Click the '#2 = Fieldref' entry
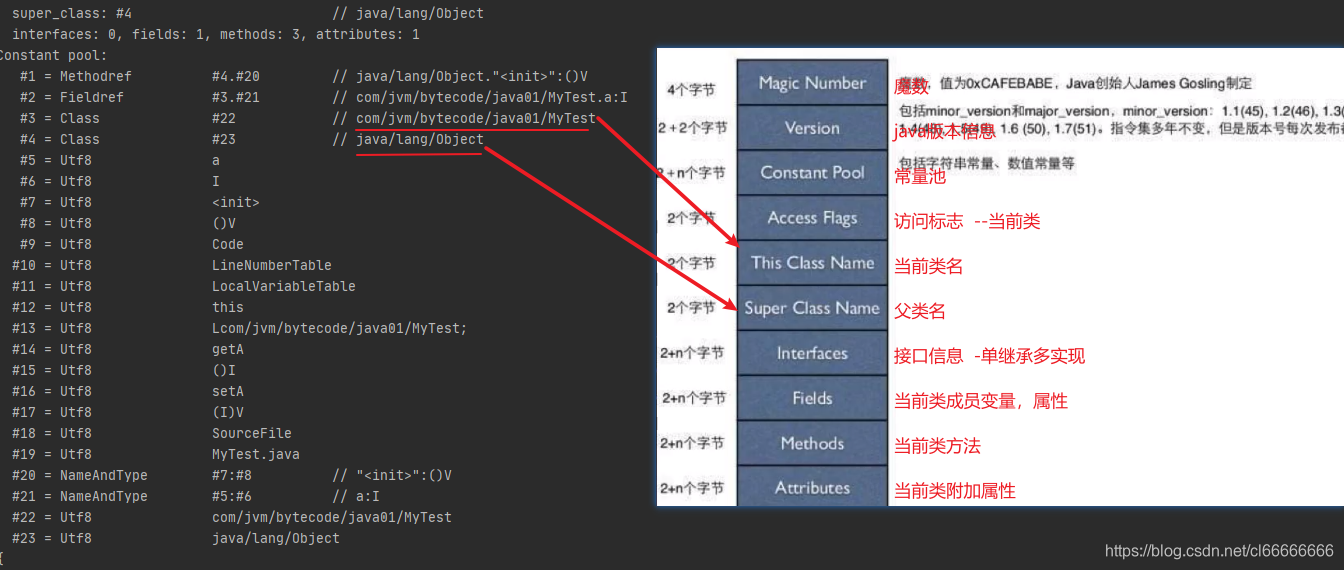Screen dimensions: 1344x570 [x=71, y=97]
